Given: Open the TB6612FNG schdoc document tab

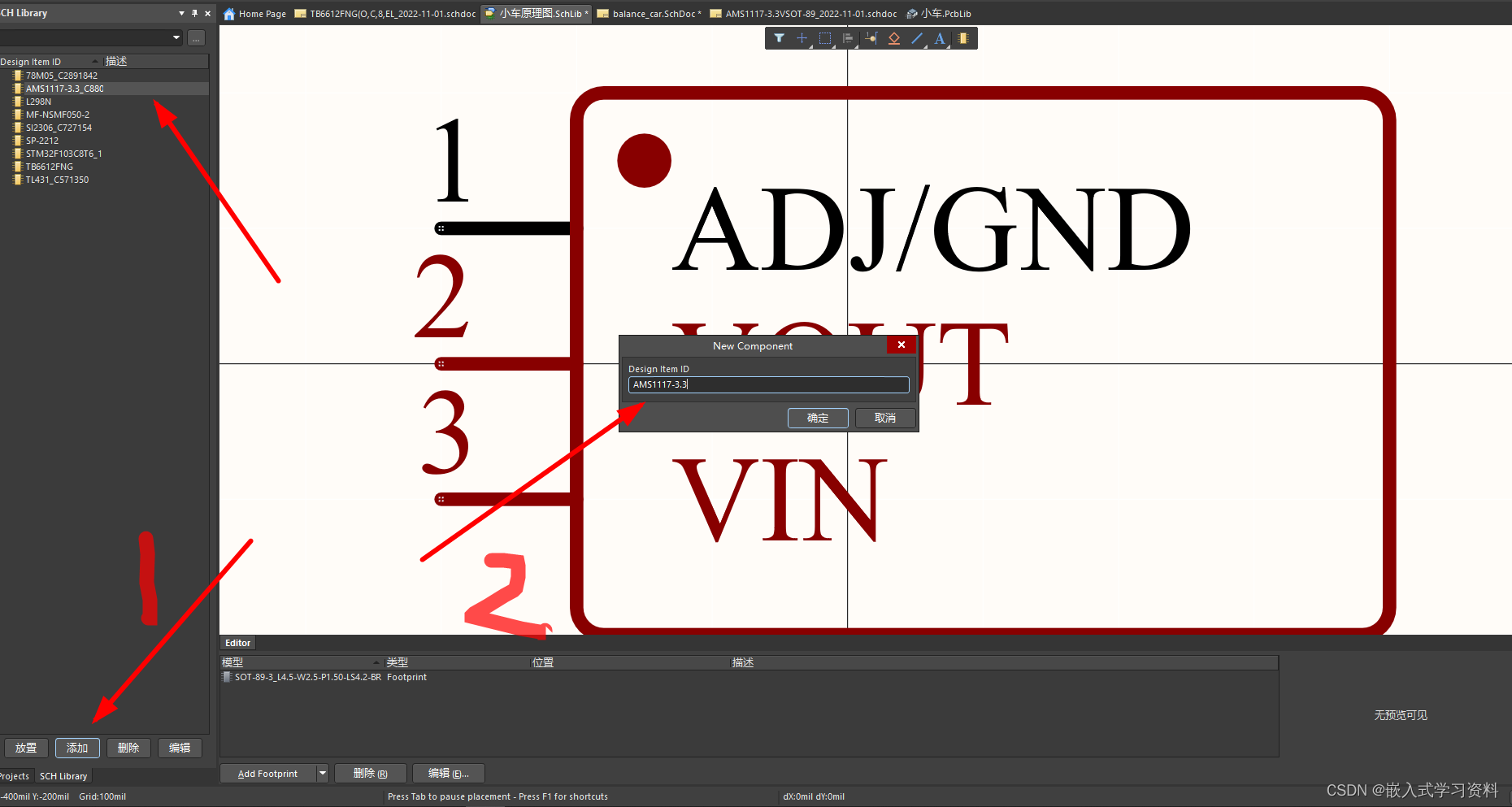Looking at the screenshot, I should (386, 14).
